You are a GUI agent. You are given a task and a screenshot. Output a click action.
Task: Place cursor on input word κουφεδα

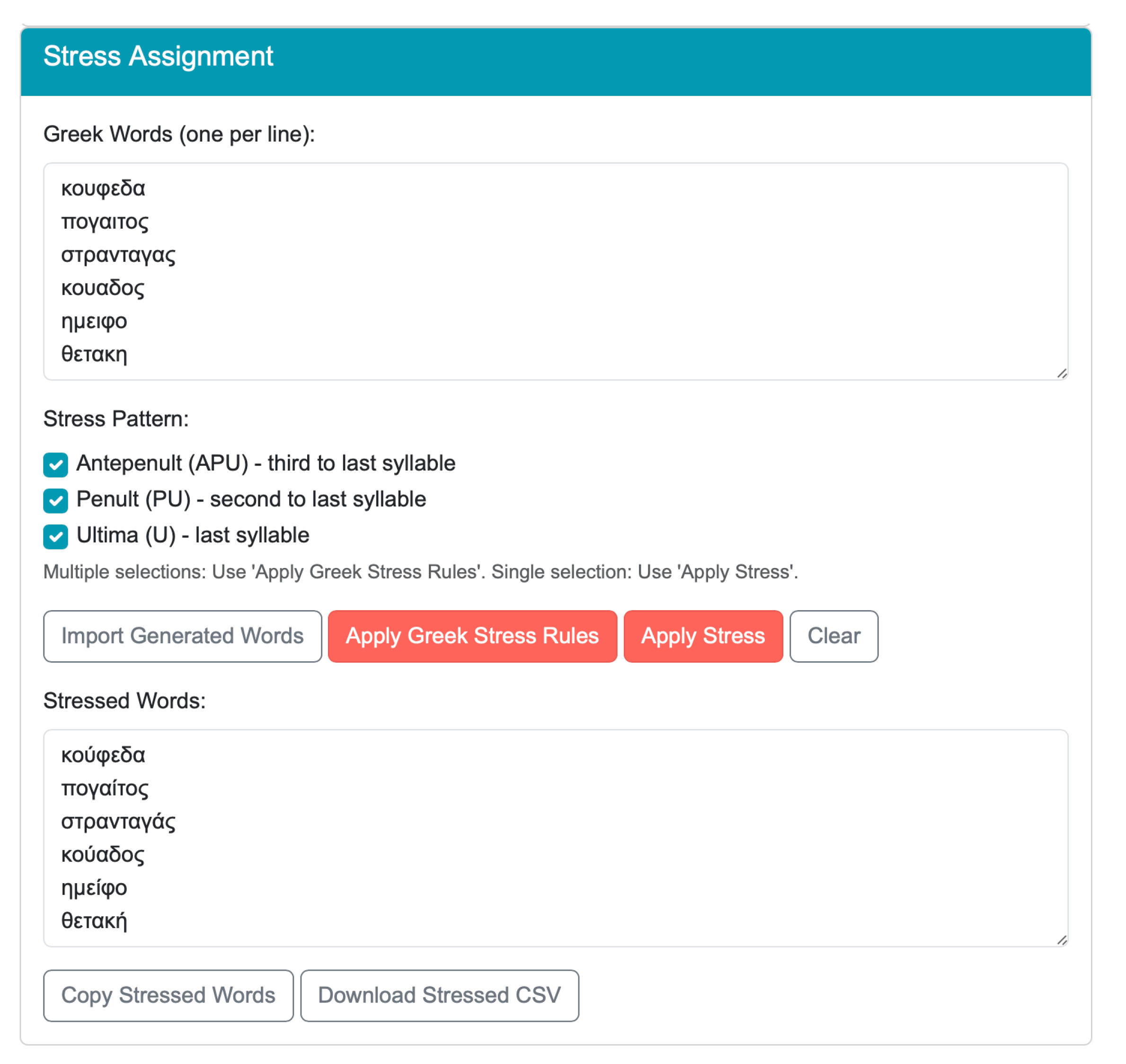(103, 188)
